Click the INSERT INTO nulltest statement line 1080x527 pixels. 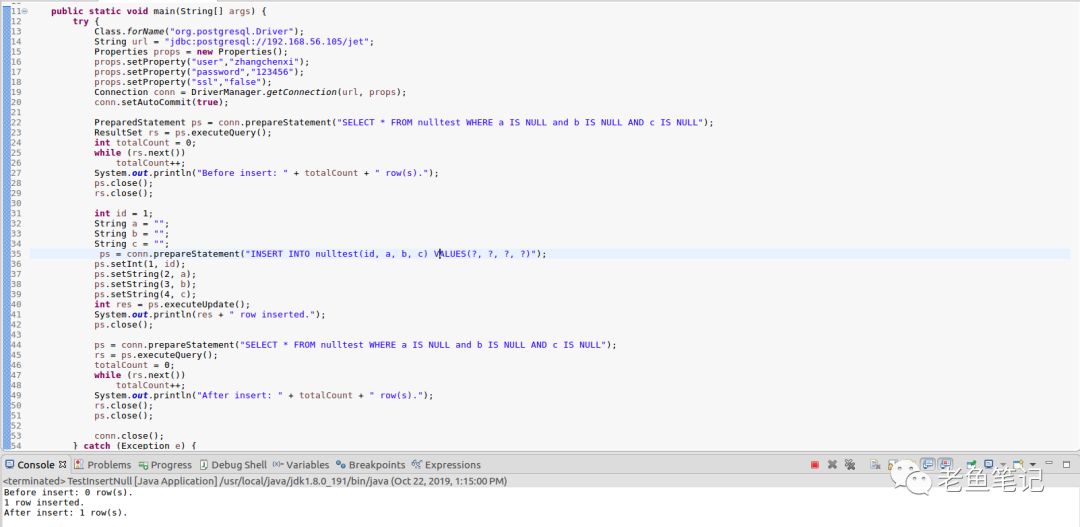(x=322, y=254)
